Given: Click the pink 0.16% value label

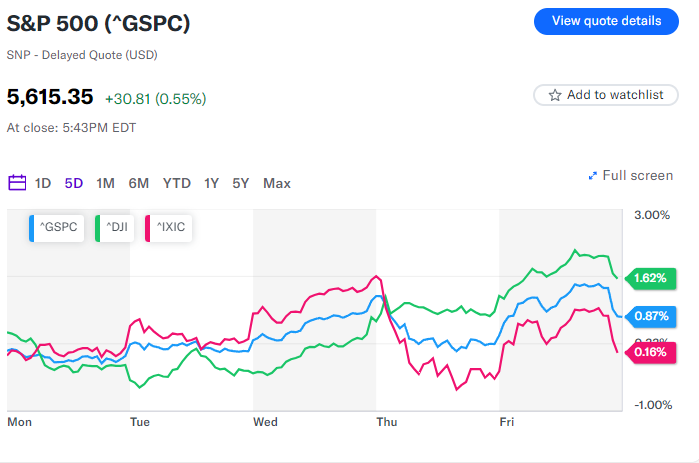Looking at the screenshot, I should [649, 352].
